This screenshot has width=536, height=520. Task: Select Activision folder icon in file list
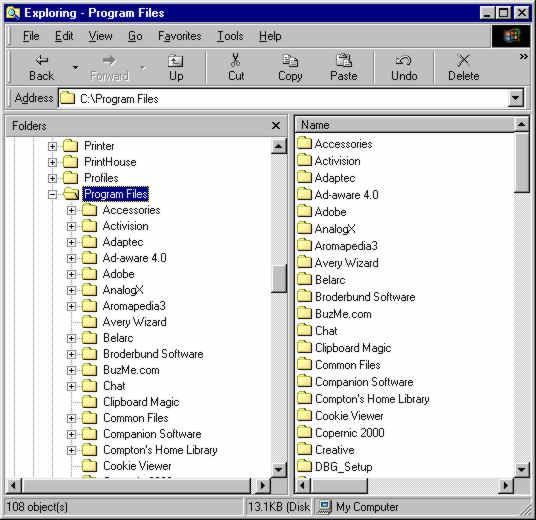(304, 160)
